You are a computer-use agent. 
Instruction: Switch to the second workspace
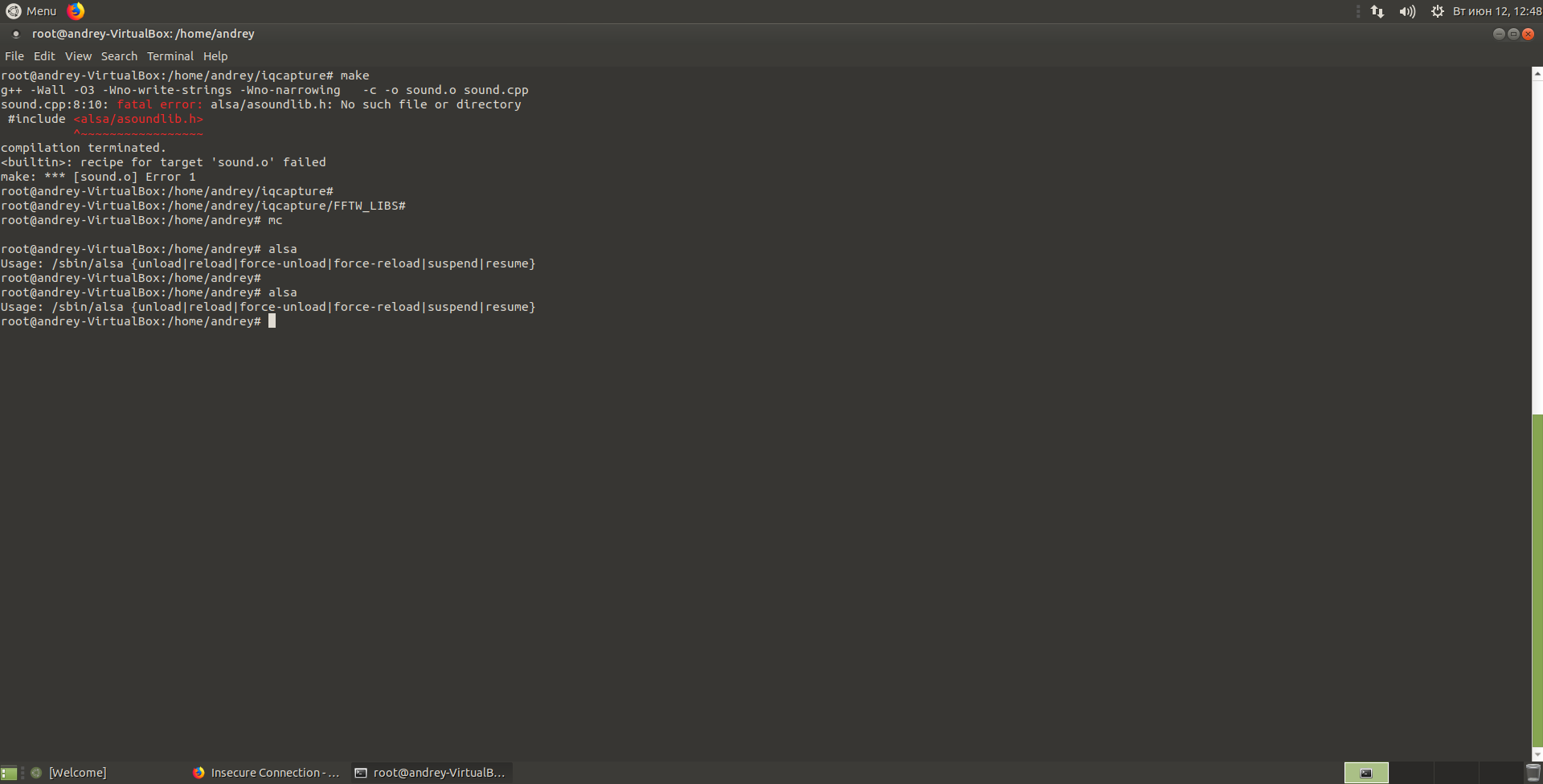click(1411, 773)
